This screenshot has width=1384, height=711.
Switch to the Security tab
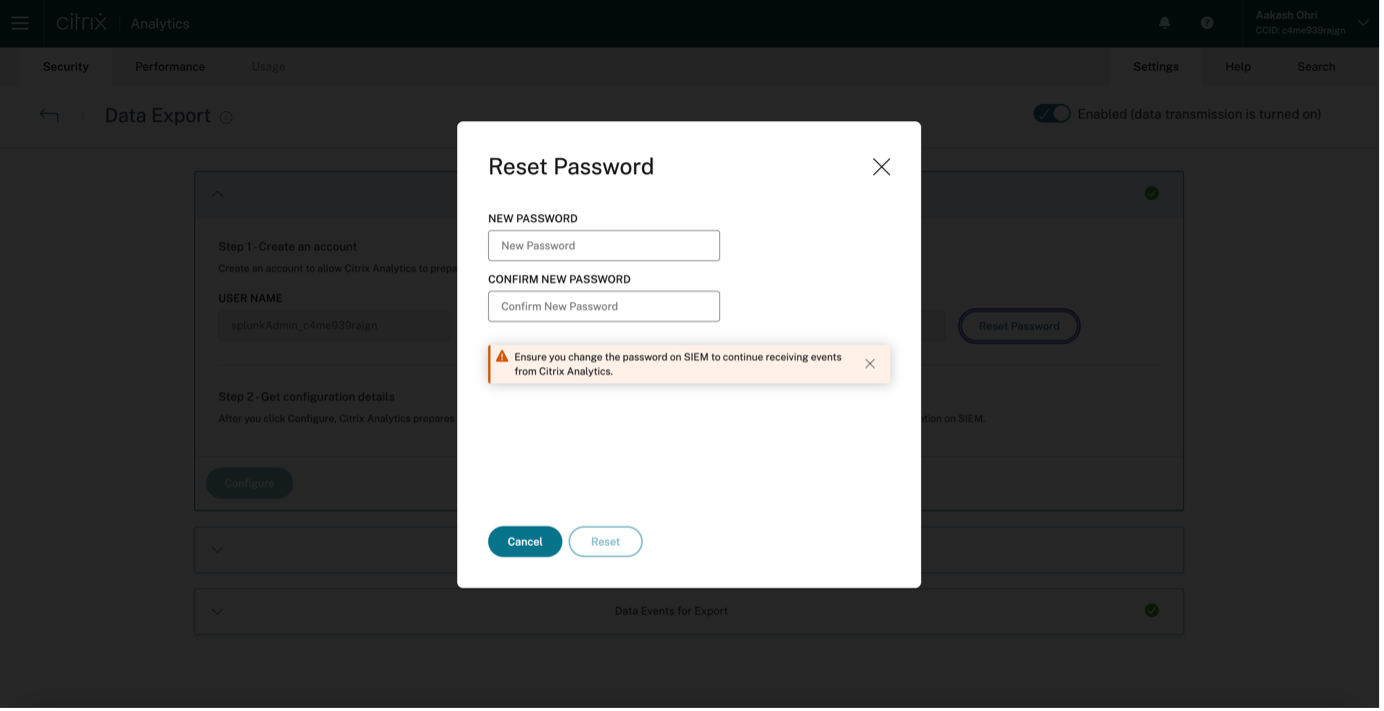(66, 66)
